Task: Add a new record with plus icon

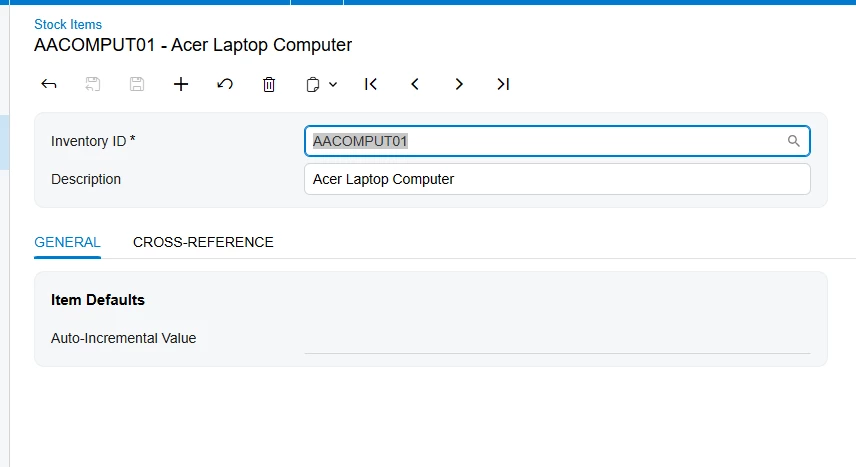Action: click(181, 84)
